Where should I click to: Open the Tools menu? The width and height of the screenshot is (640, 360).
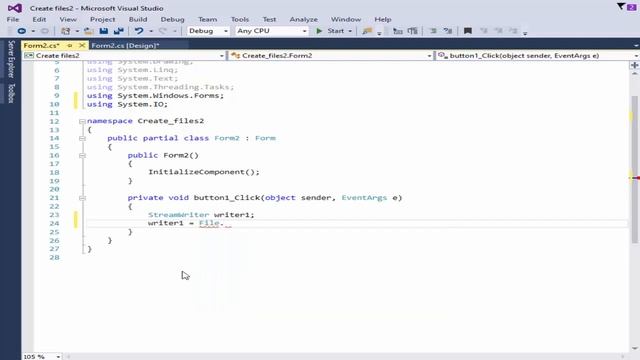pyautogui.click(x=240, y=19)
